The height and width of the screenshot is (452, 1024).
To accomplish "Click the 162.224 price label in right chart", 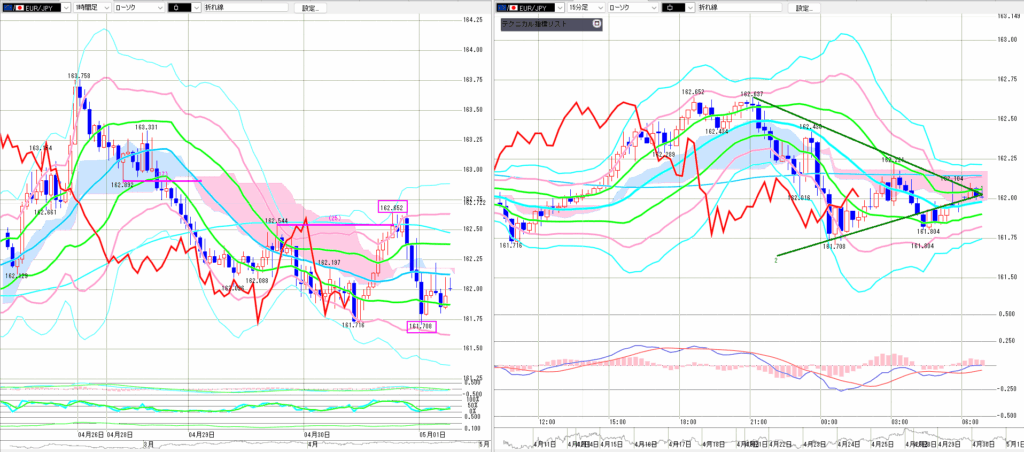I will [x=893, y=159].
